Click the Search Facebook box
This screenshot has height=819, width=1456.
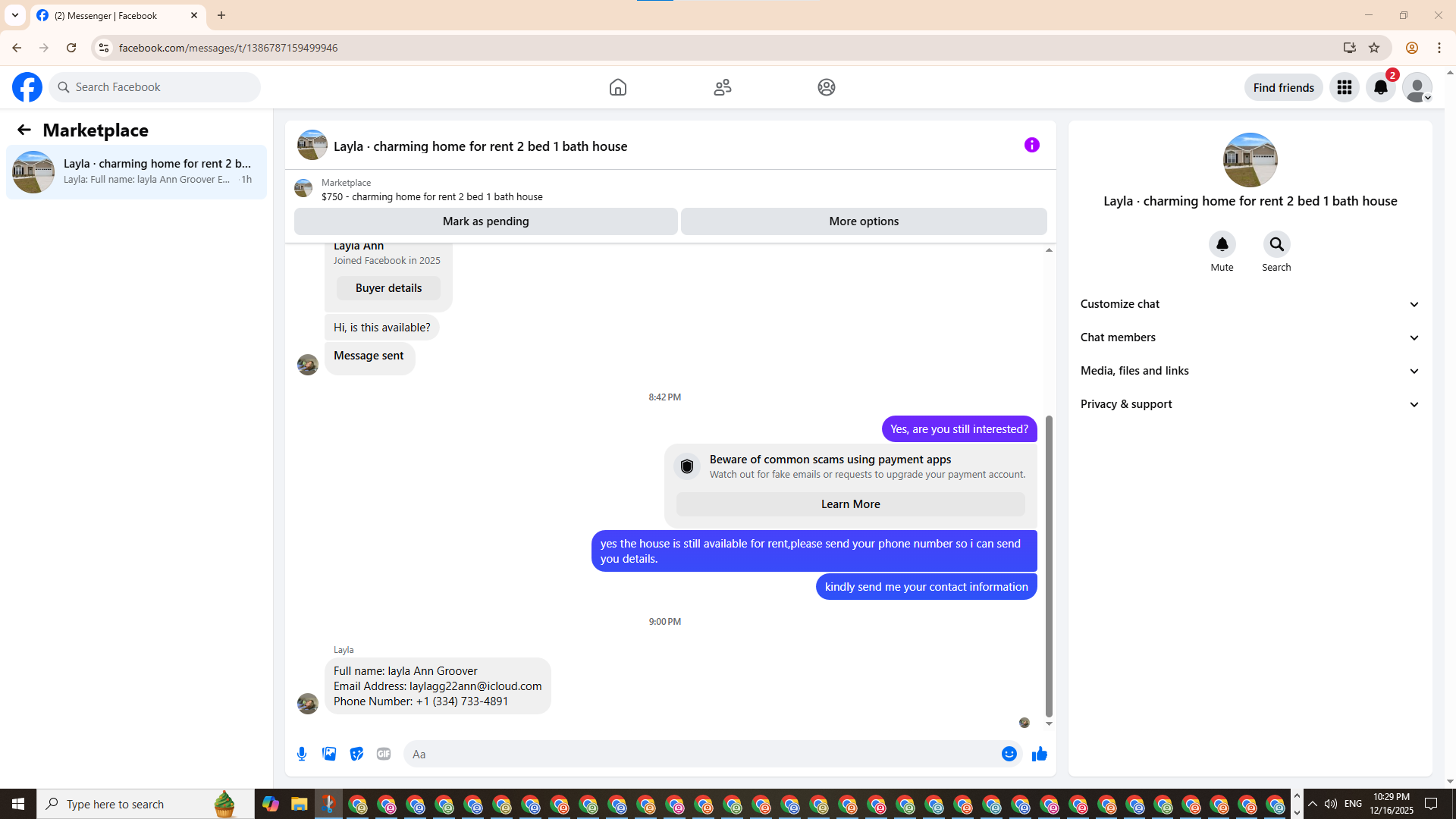click(x=155, y=87)
